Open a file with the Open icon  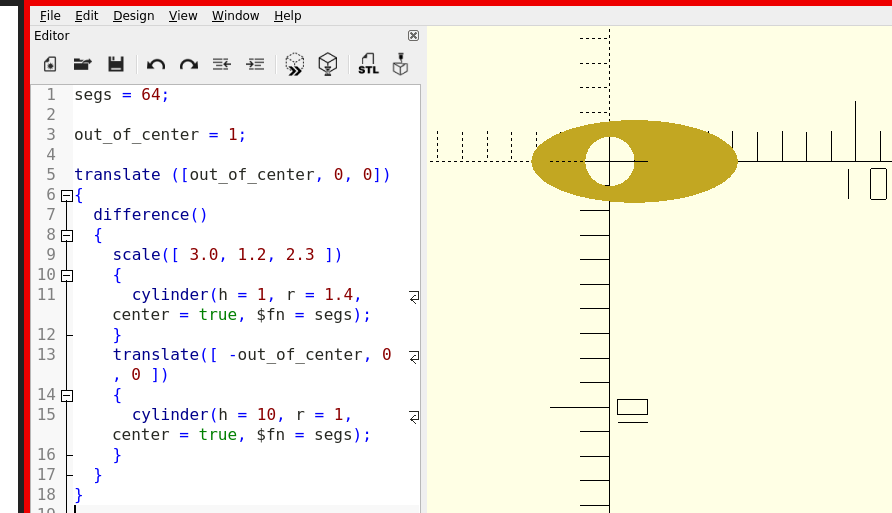(83, 64)
